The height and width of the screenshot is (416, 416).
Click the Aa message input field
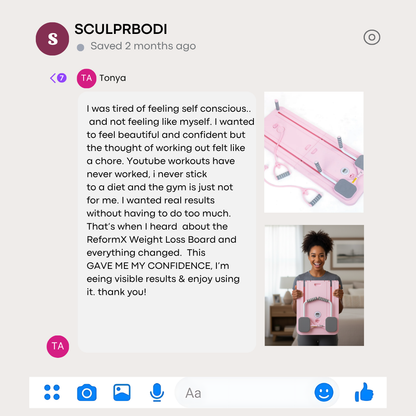(x=245, y=393)
